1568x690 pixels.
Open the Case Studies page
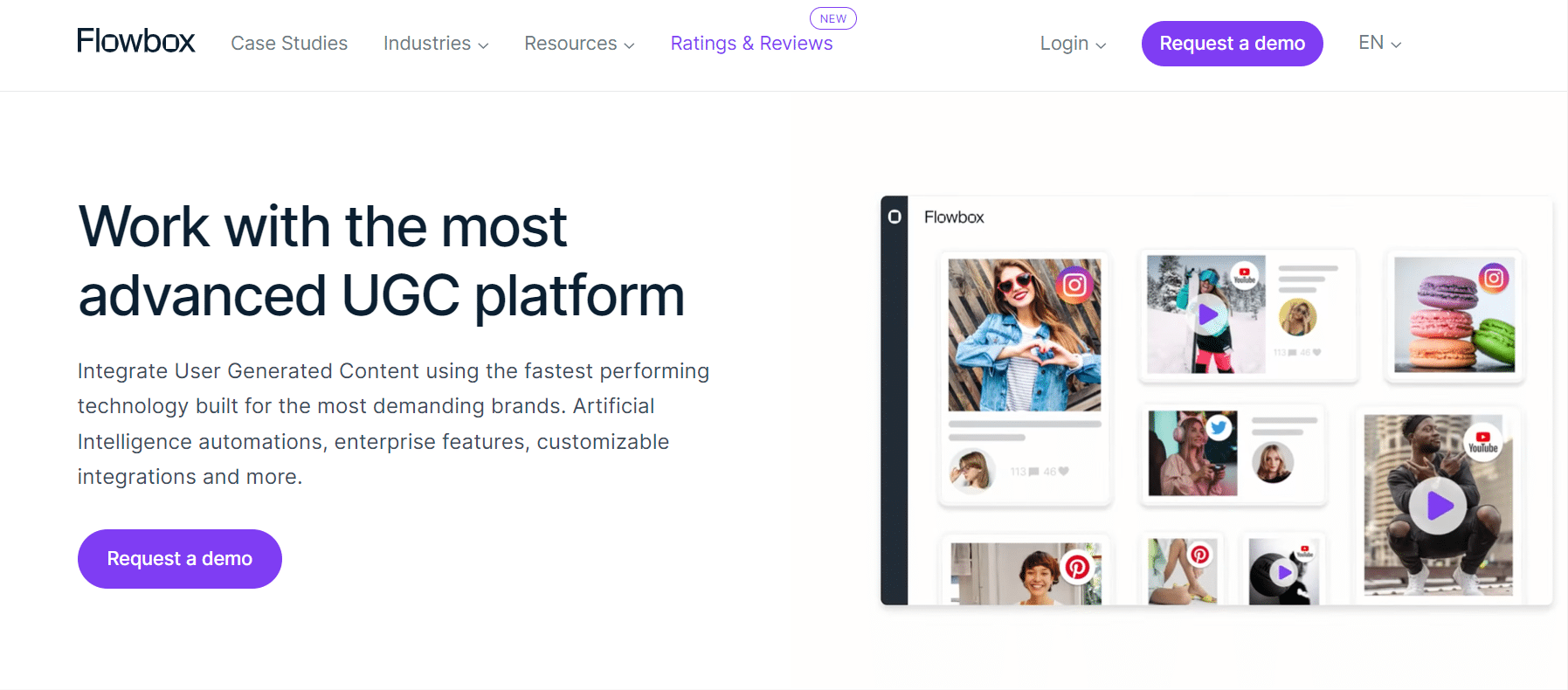(289, 44)
